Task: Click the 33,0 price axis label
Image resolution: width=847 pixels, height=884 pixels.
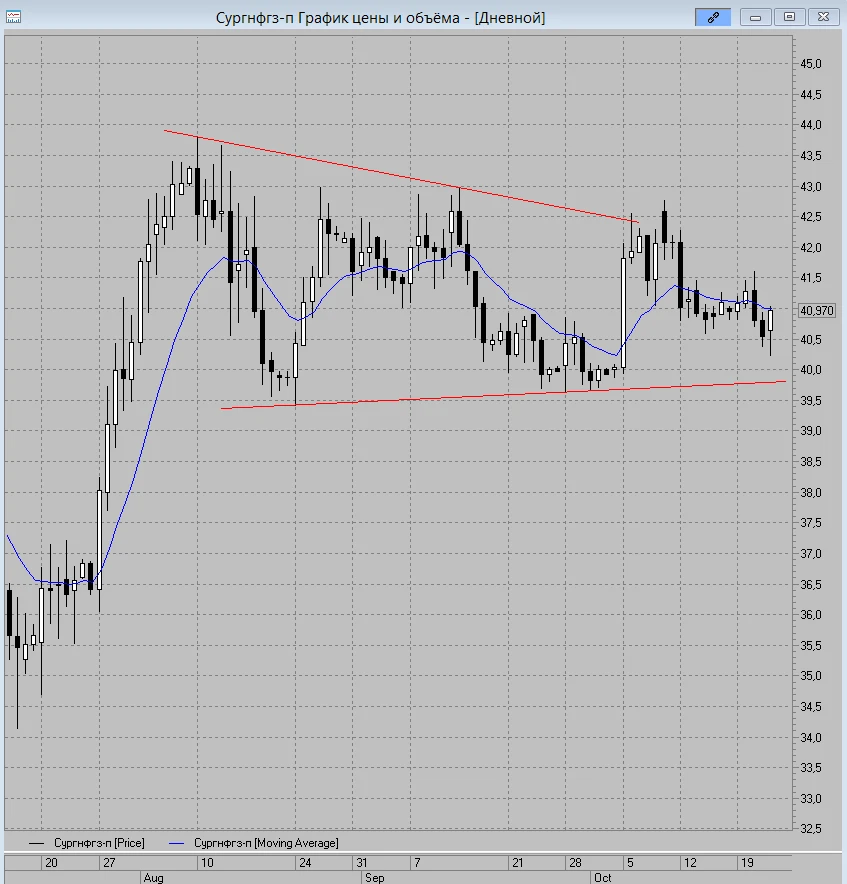Action: (x=811, y=798)
